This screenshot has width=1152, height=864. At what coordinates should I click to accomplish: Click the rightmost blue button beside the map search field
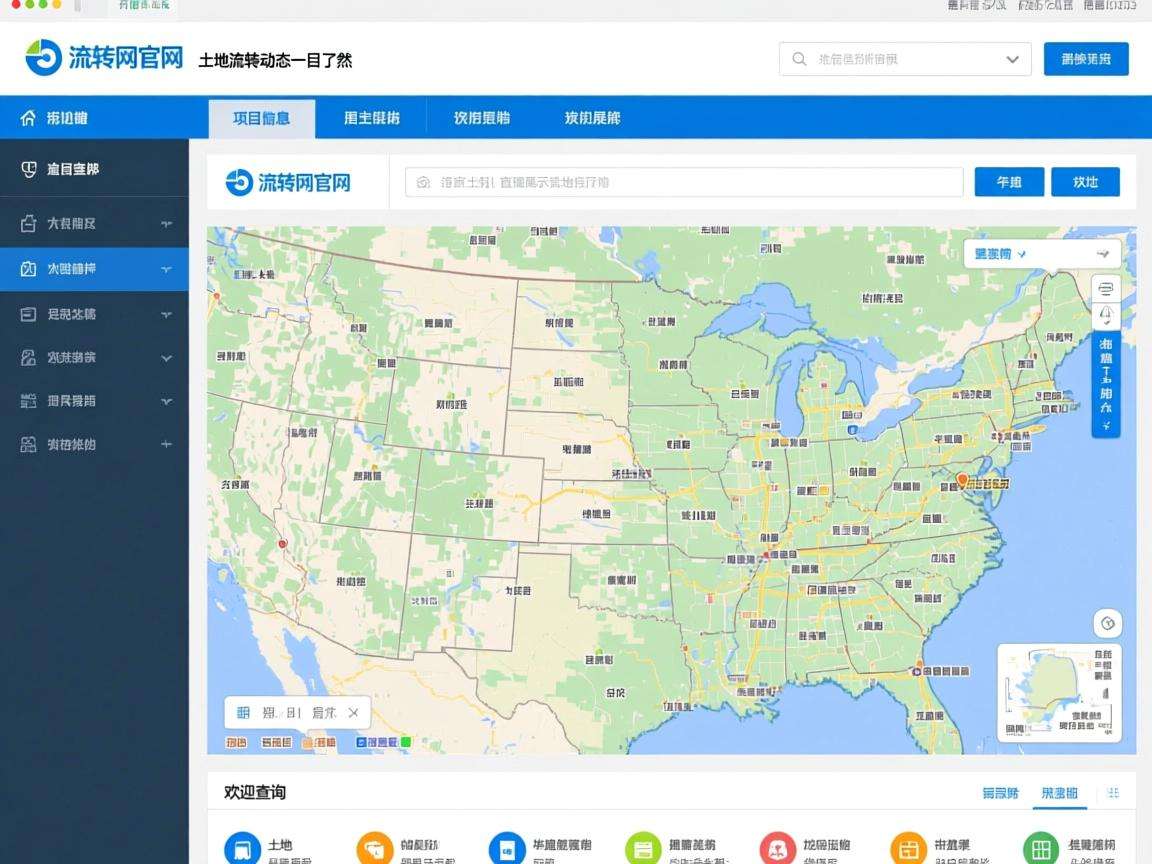coord(1085,182)
